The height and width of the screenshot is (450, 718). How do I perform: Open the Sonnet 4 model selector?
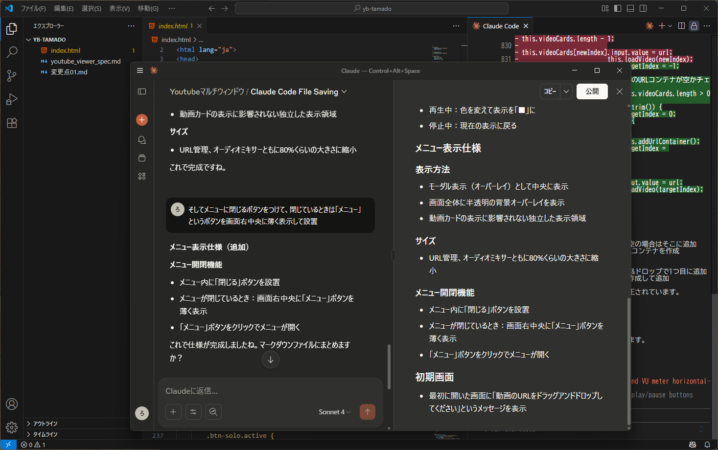tap(334, 412)
